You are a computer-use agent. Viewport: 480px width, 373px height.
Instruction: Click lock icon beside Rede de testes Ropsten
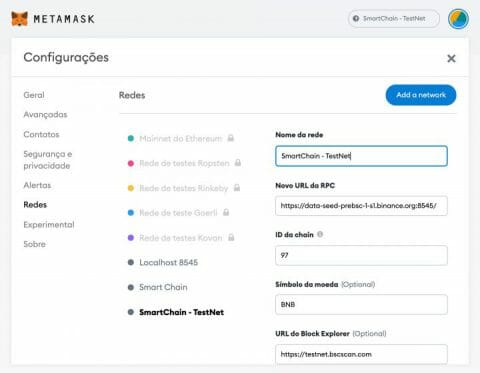click(238, 163)
